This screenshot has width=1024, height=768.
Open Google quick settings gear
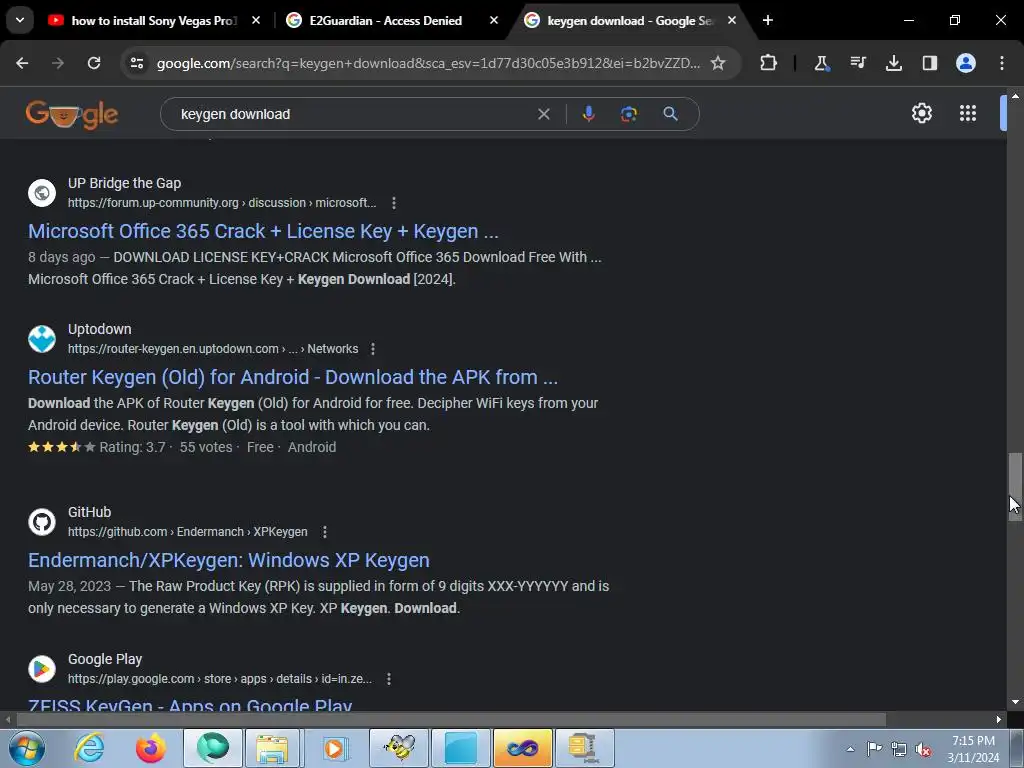[921, 113]
